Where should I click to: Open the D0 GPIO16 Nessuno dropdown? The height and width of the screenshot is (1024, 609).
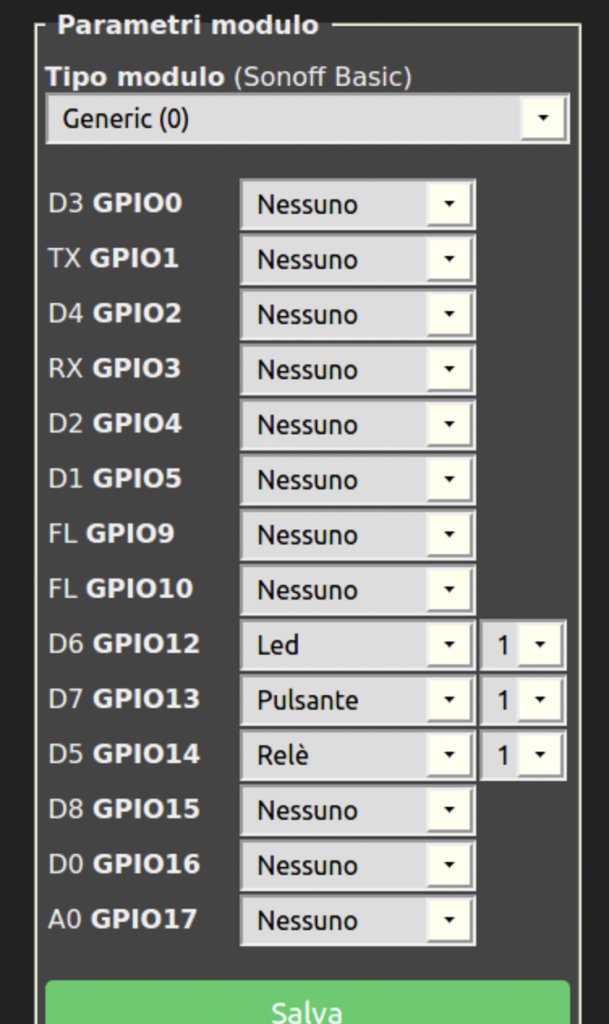(357, 865)
